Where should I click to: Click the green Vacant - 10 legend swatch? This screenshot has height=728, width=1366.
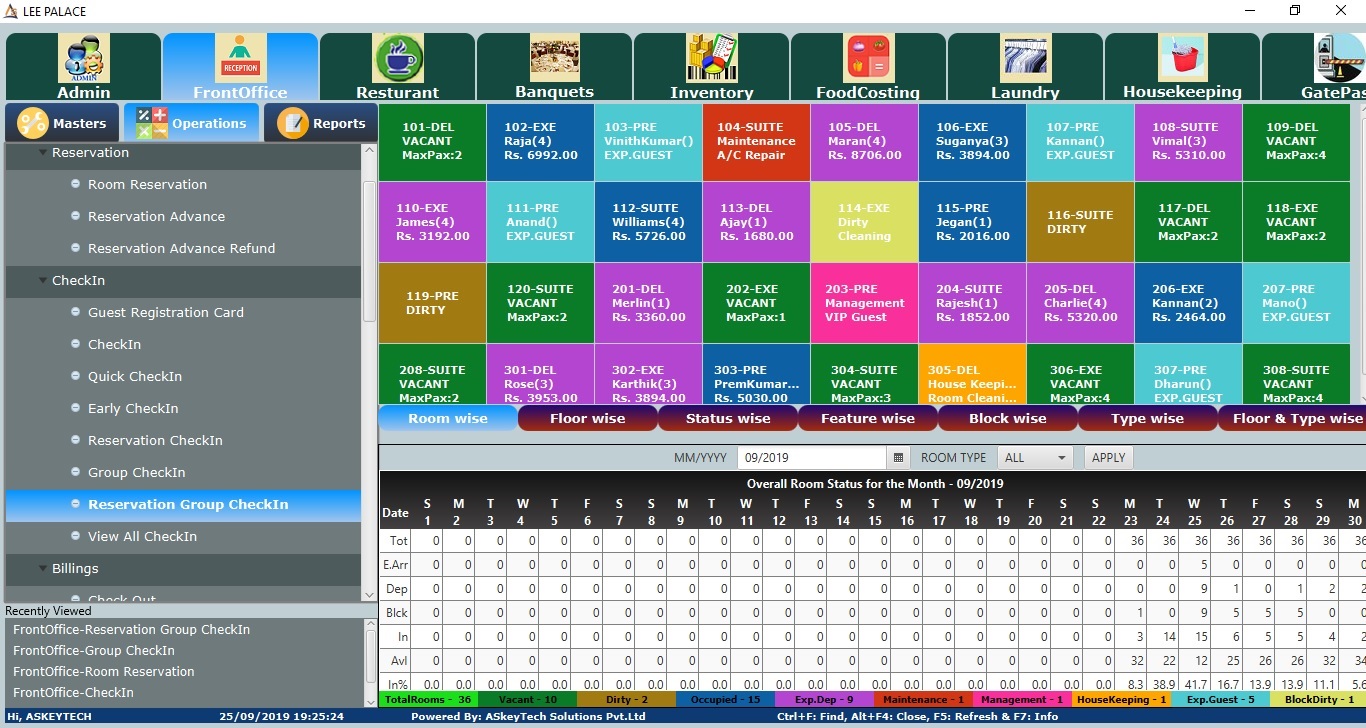tap(527, 700)
